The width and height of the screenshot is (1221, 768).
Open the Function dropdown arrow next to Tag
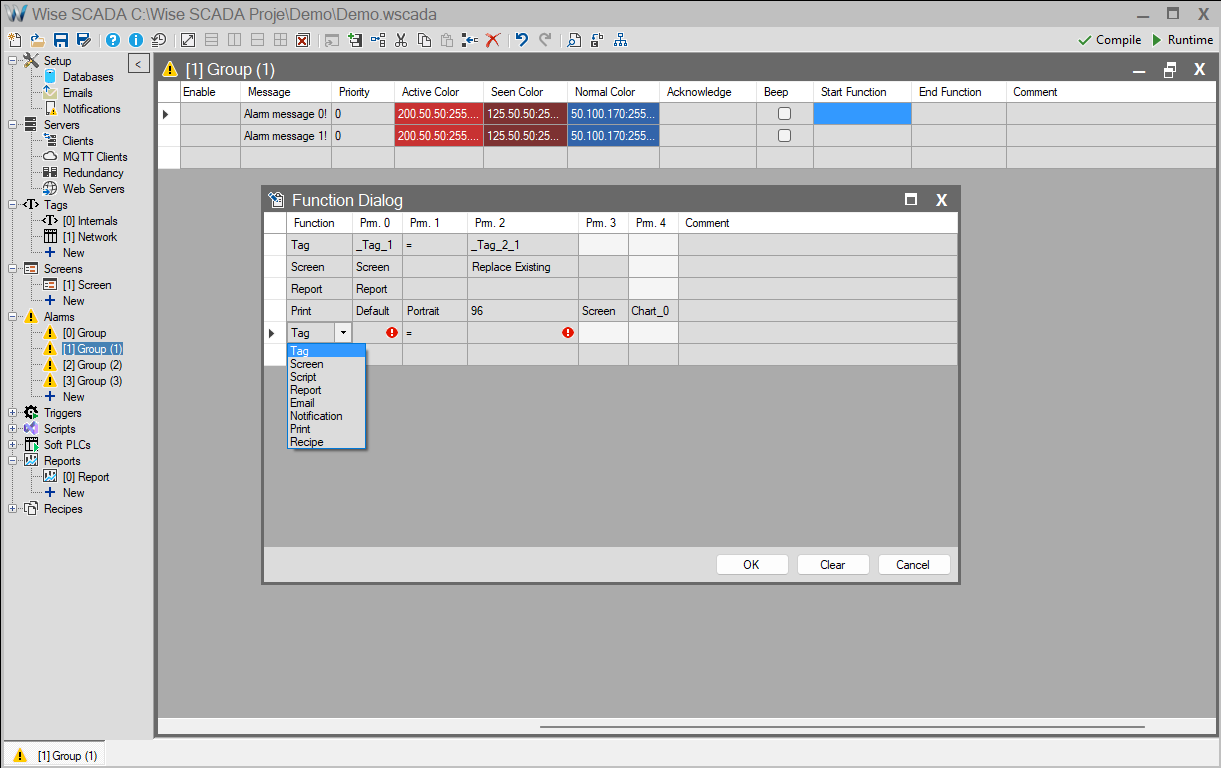coord(343,333)
